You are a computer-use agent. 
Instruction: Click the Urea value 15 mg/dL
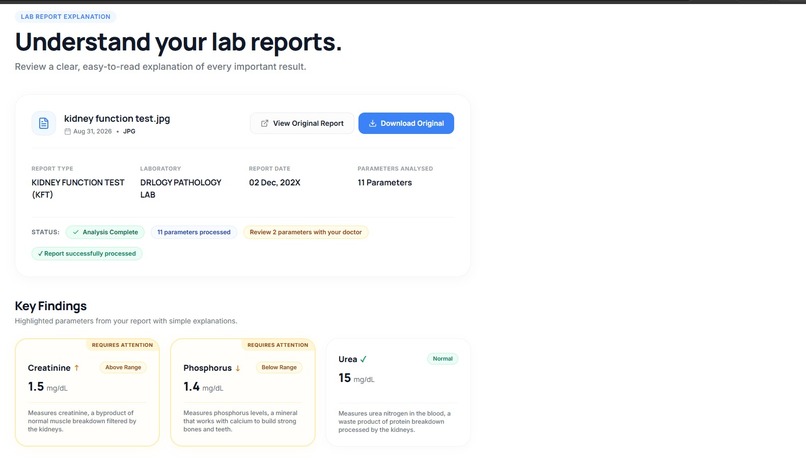click(x=357, y=379)
